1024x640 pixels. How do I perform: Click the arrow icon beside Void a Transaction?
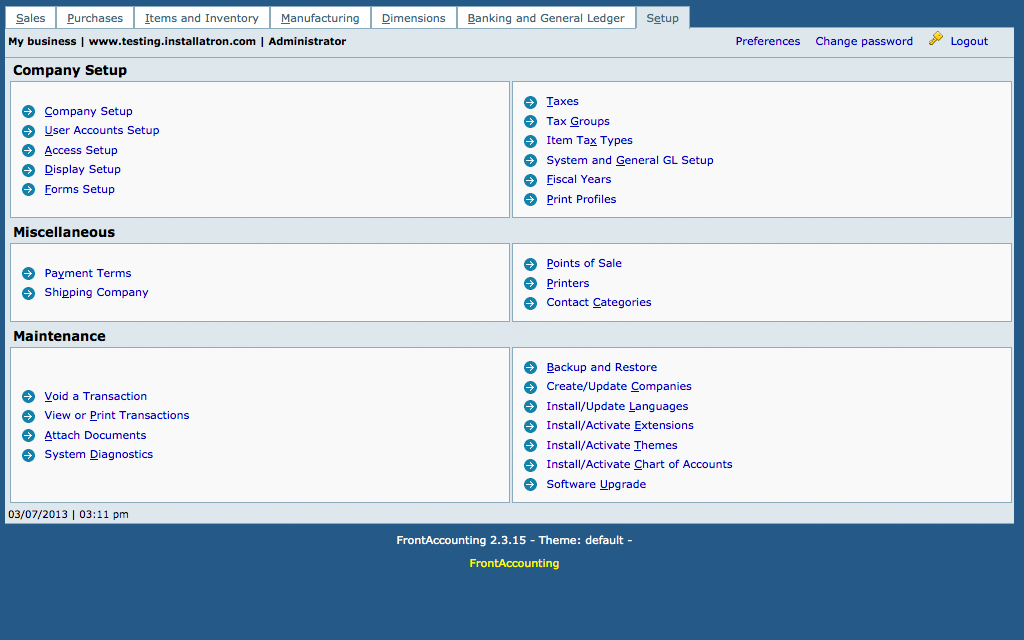(28, 397)
